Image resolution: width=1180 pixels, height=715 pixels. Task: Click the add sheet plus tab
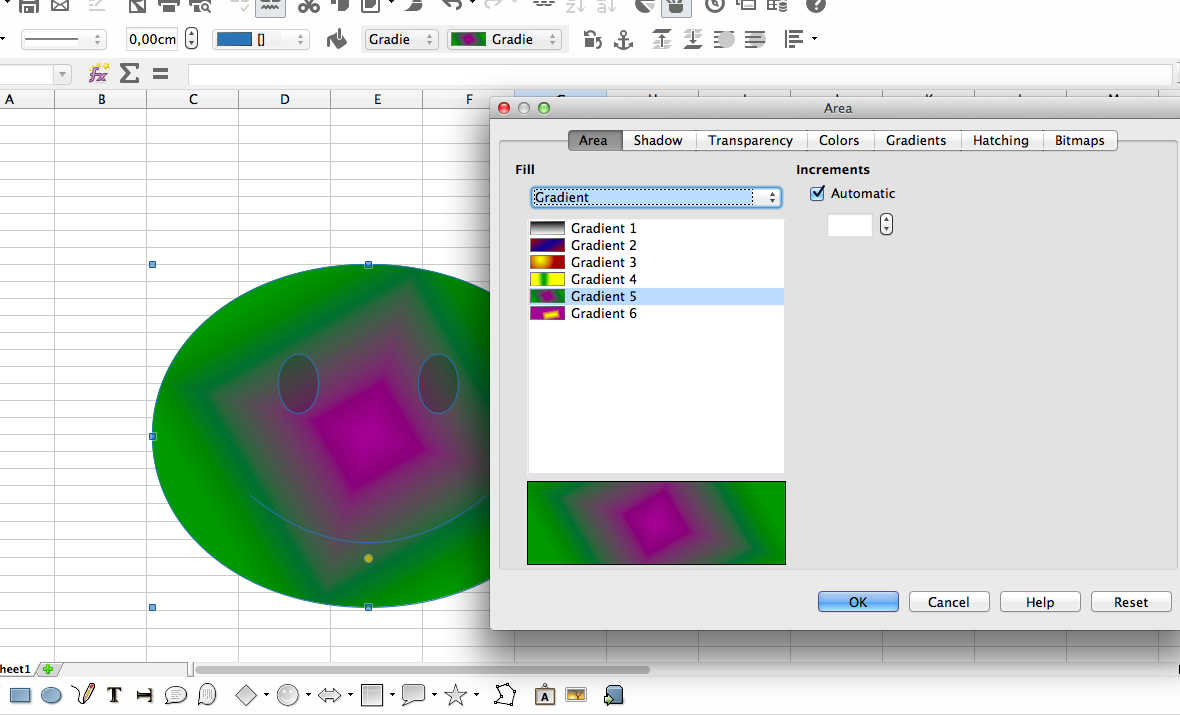47,669
